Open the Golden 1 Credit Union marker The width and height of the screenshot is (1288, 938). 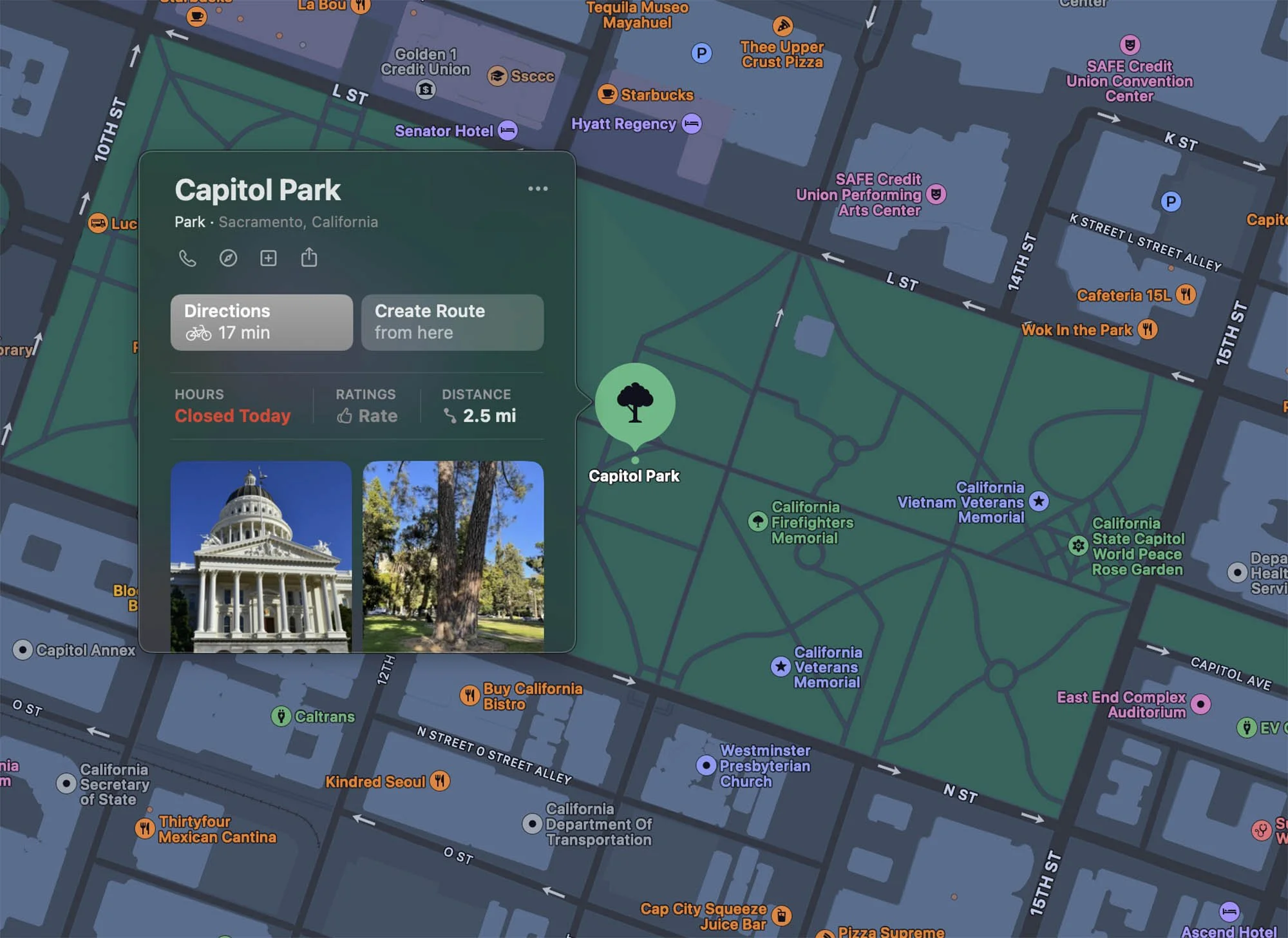click(x=426, y=89)
